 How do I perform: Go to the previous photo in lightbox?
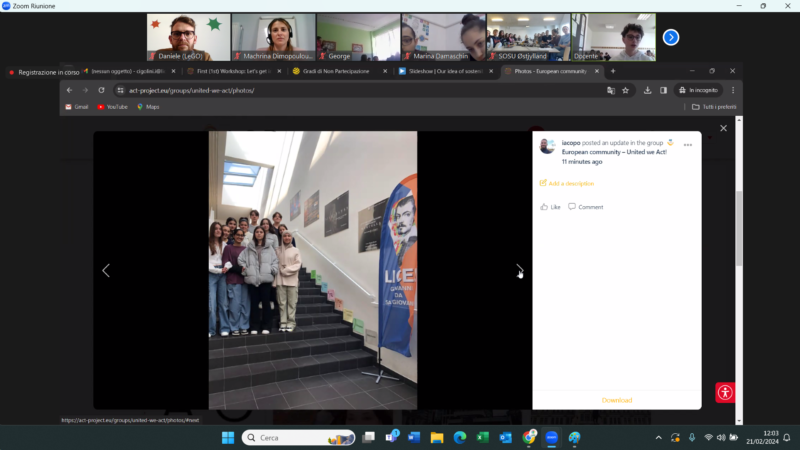pos(106,270)
